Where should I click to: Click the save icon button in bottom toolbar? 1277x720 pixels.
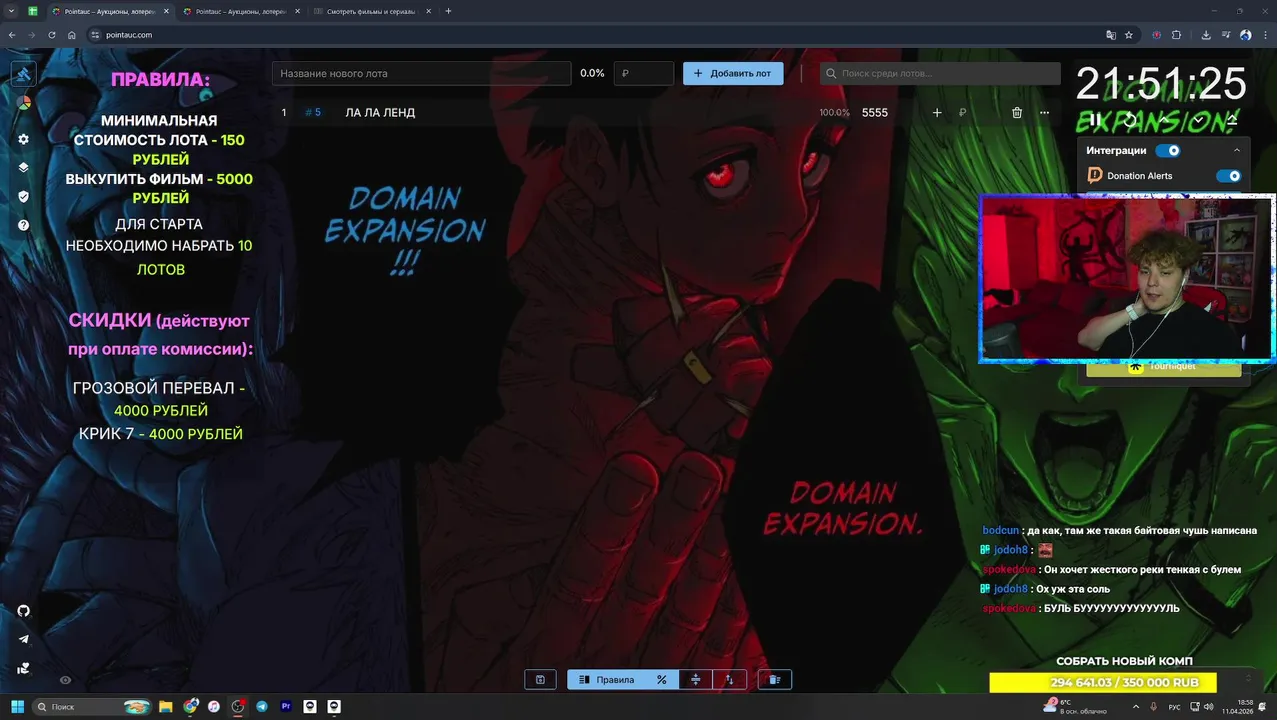[540, 680]
